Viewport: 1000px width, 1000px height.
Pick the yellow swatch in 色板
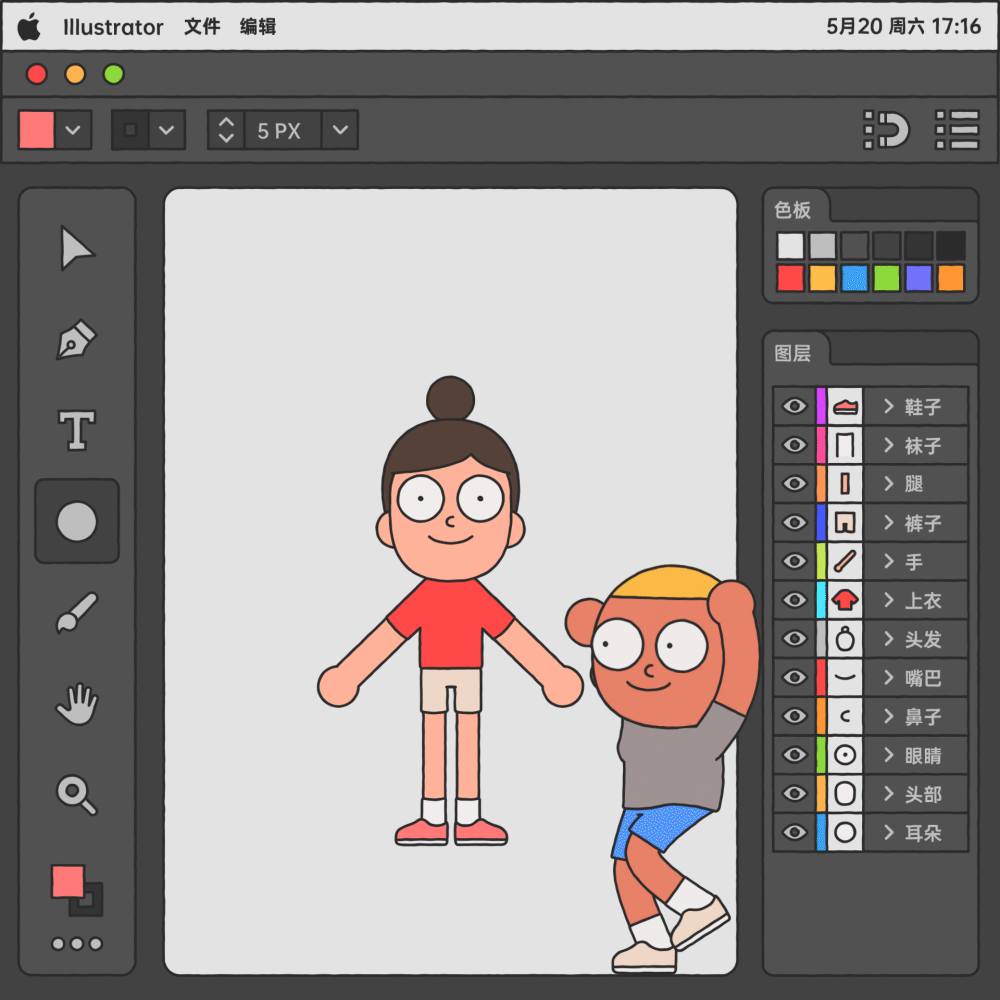[x=822, y=278]
